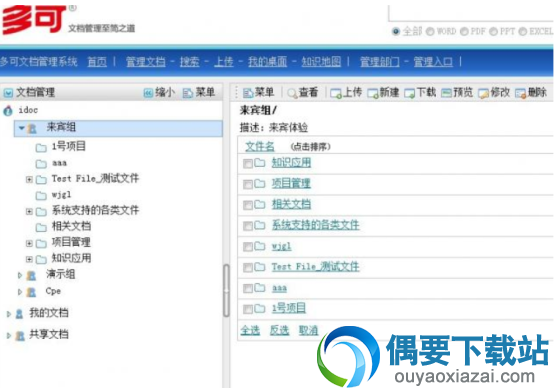
Task: Open 我的桌面 in the navigation bar
Action: [268, 62]
